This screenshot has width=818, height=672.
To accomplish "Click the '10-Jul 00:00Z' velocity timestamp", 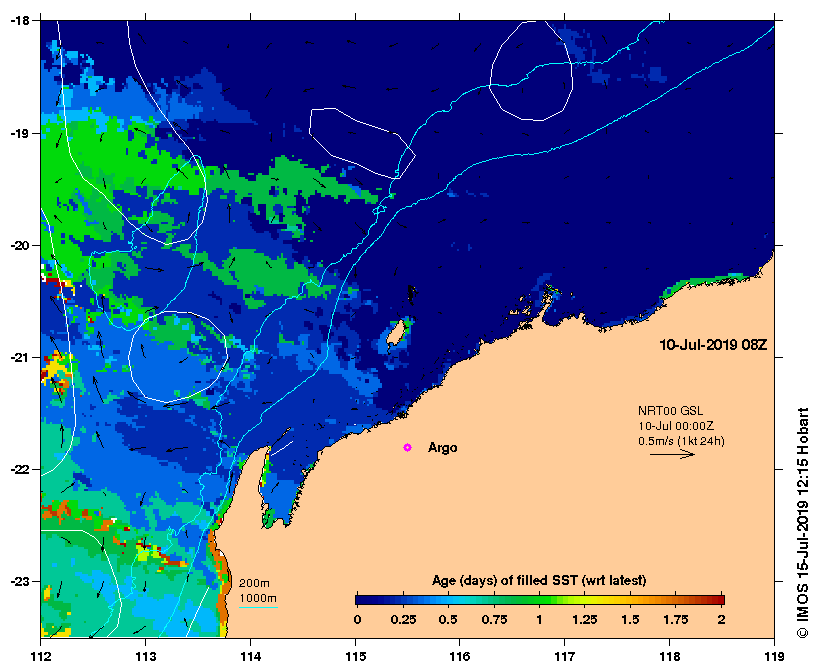I will pos(676,426).
